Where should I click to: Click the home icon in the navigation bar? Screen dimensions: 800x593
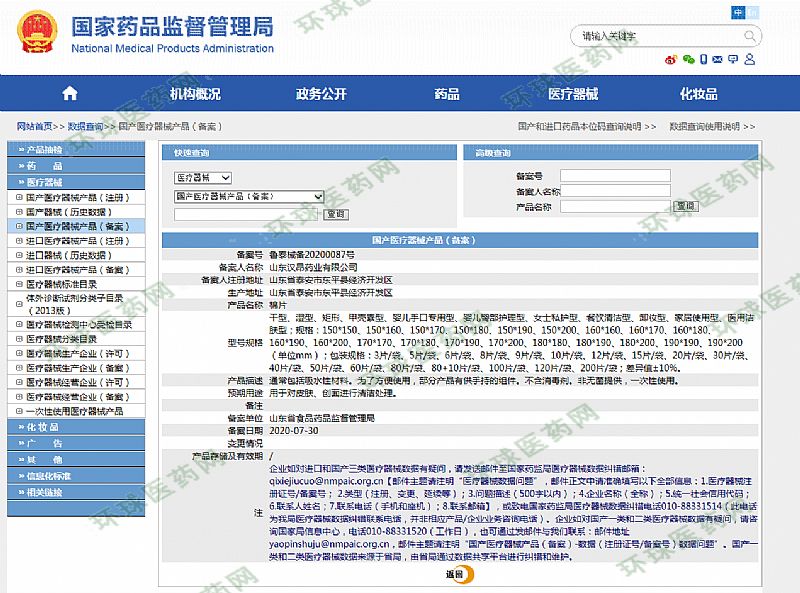point(69,94)
